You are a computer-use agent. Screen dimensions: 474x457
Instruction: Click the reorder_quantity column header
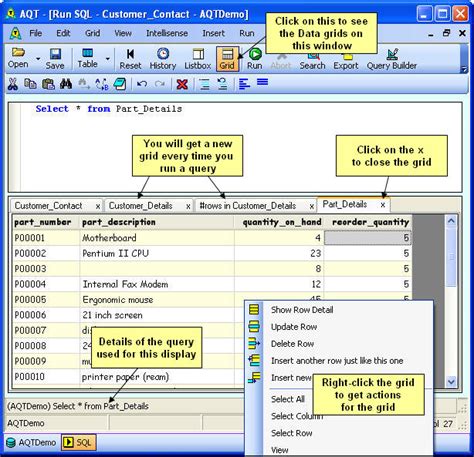tap(368, 222)
